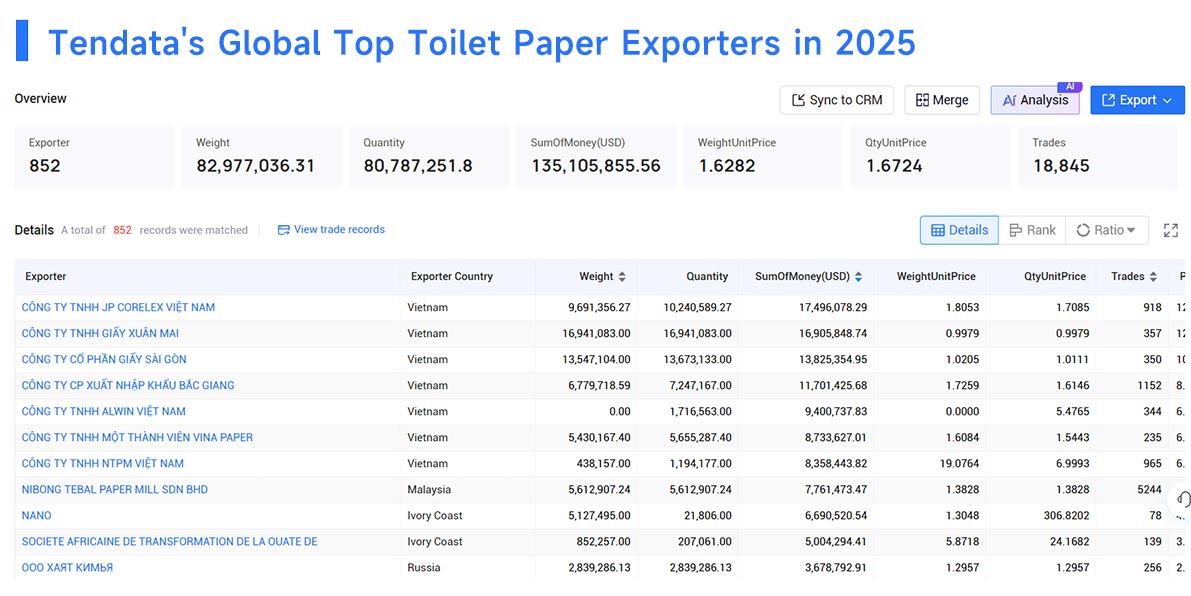1191x596 pixels.
Task: Open exporter ООО ХАЯТ КИМЬЯ
Action: [68, 568]
